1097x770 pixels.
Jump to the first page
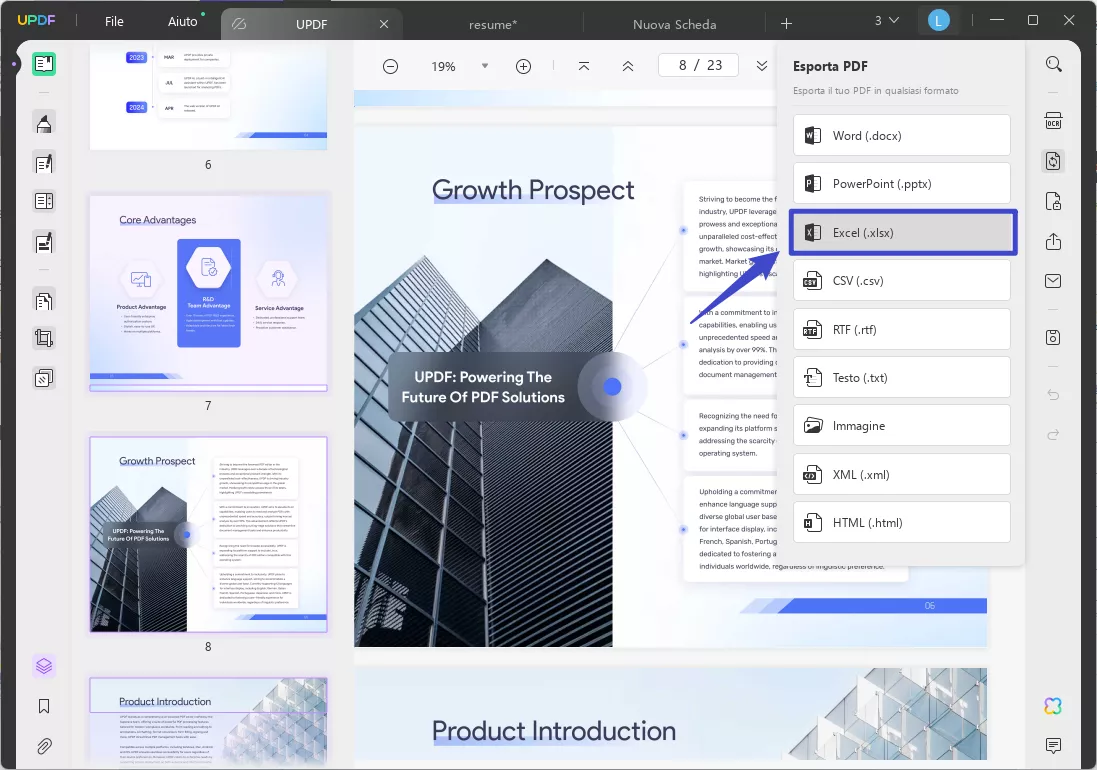click(584, 66)
